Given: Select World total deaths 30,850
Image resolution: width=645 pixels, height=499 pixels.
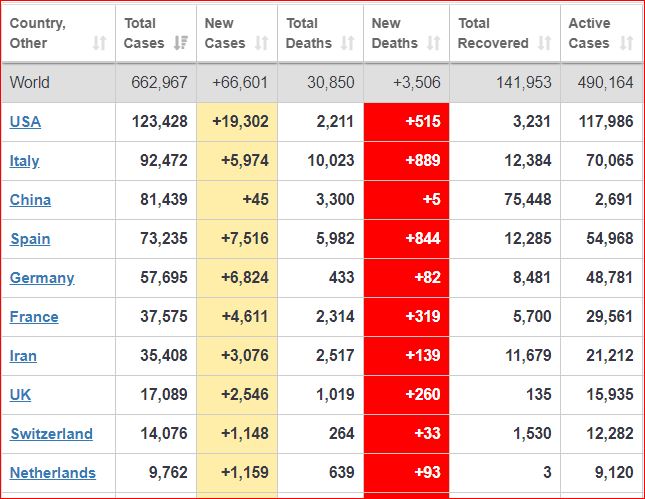Looking at the screenshot, I should [331, 82].
